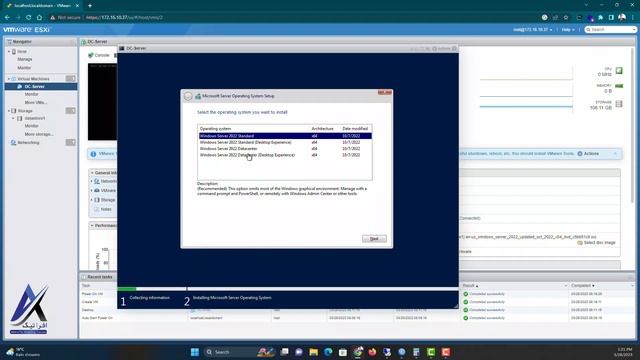Screen dimensions: 640x360
Task: Open the Actions menu in the info banner
Action: (x=588, y=154)
